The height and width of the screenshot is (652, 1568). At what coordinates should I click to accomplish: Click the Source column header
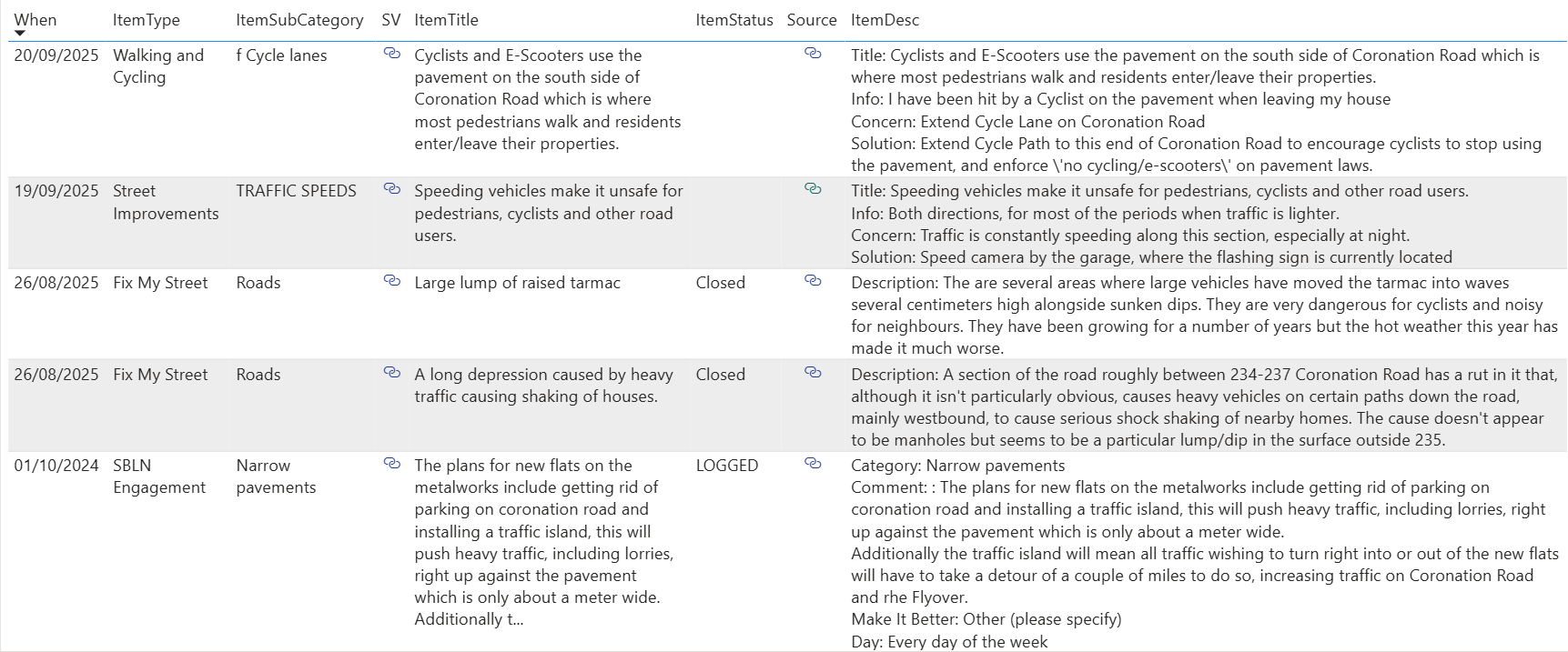click(811, 20)
